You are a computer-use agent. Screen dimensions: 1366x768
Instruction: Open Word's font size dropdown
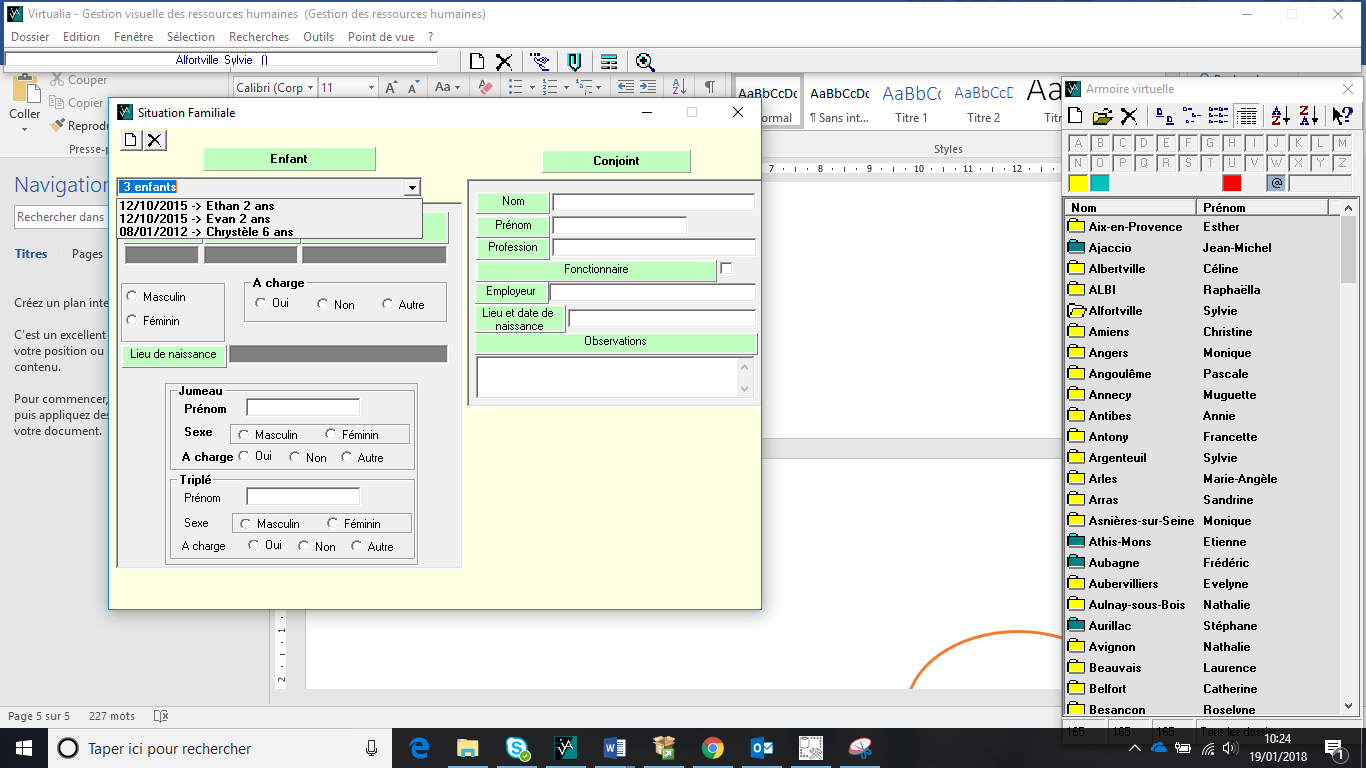click(372, 88)
